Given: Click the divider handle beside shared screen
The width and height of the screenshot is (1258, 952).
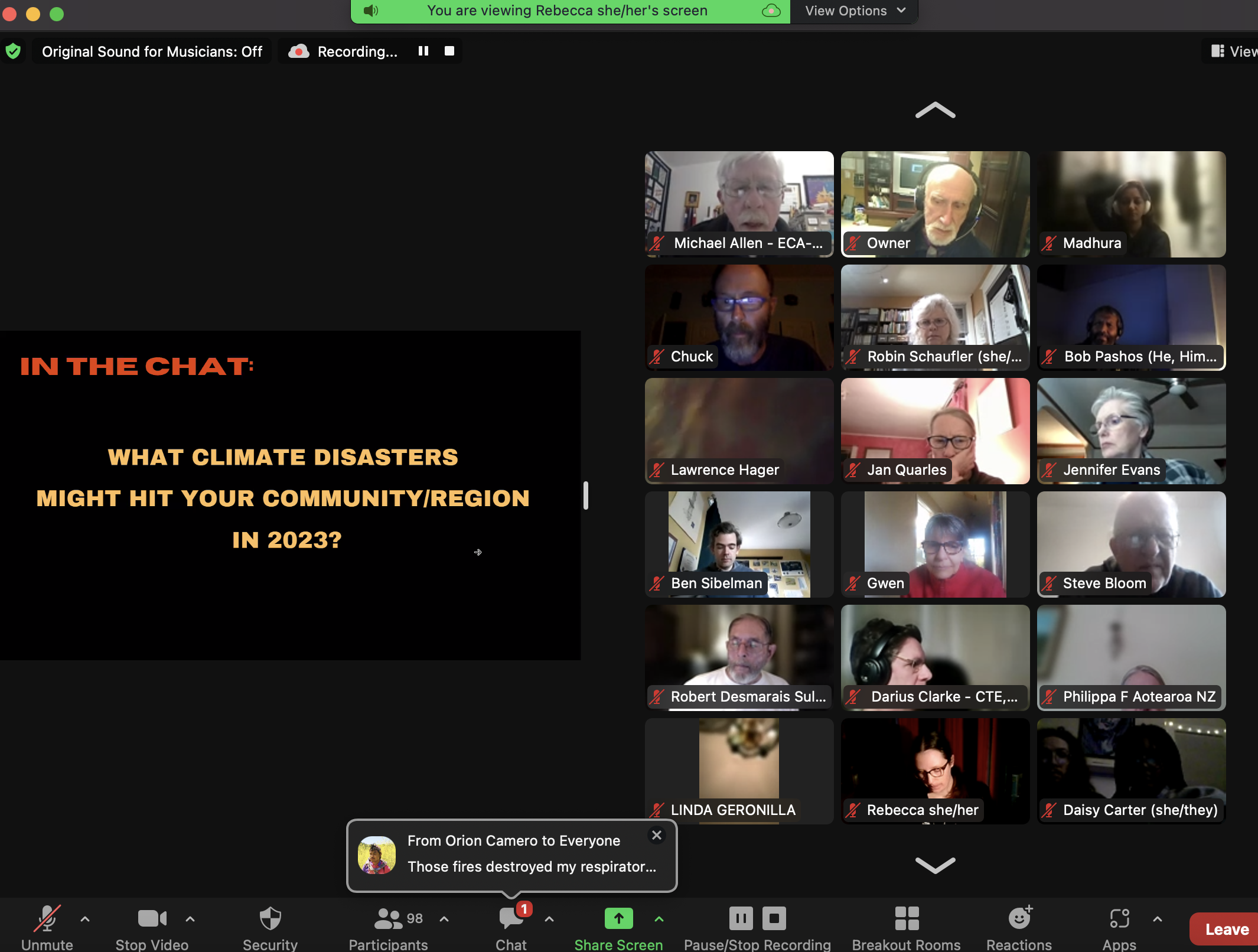Looking at the screenshot, I should (586, 495).
